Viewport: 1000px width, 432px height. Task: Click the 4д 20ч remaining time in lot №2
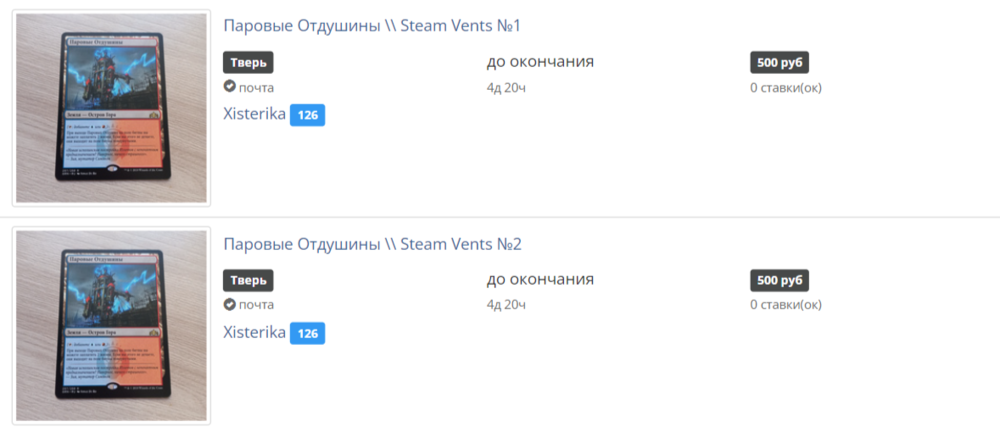click(506, 305)
